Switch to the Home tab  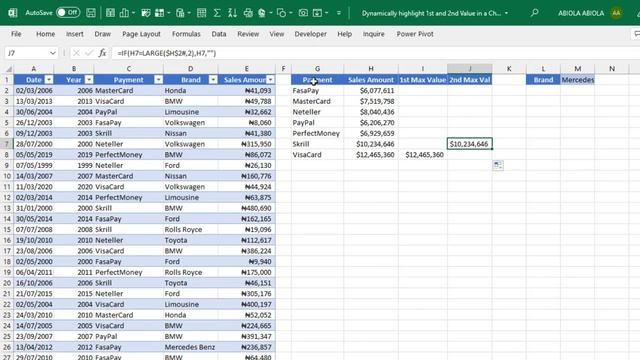point(45,34)
